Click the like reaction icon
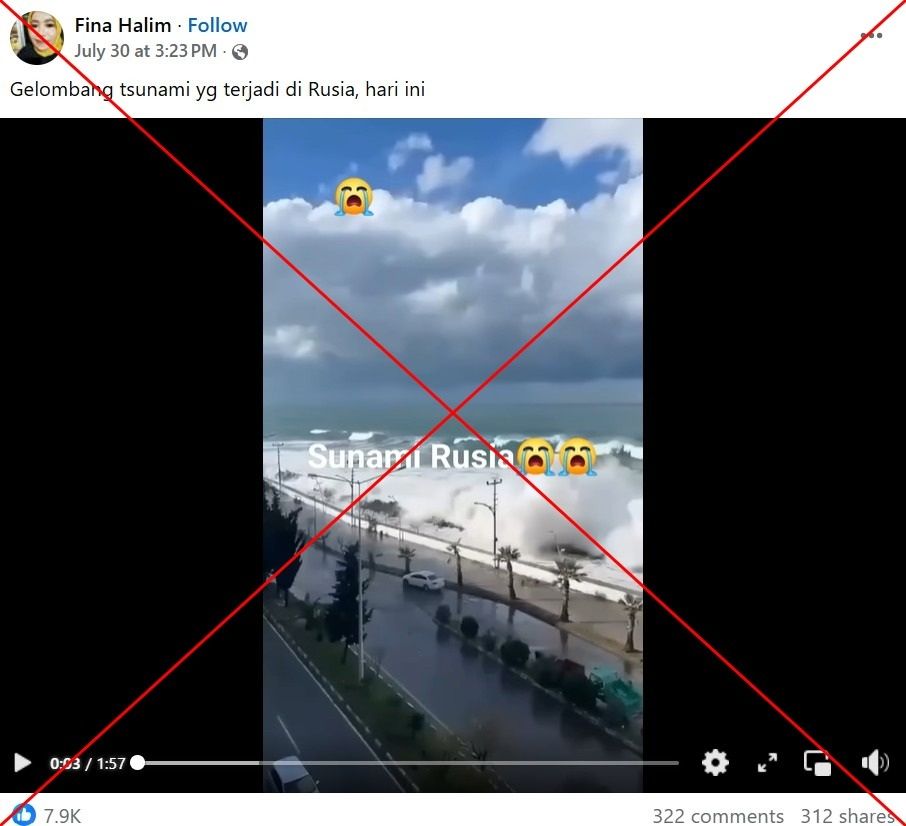Screen dimensions: 906x826 coord(23,814)
